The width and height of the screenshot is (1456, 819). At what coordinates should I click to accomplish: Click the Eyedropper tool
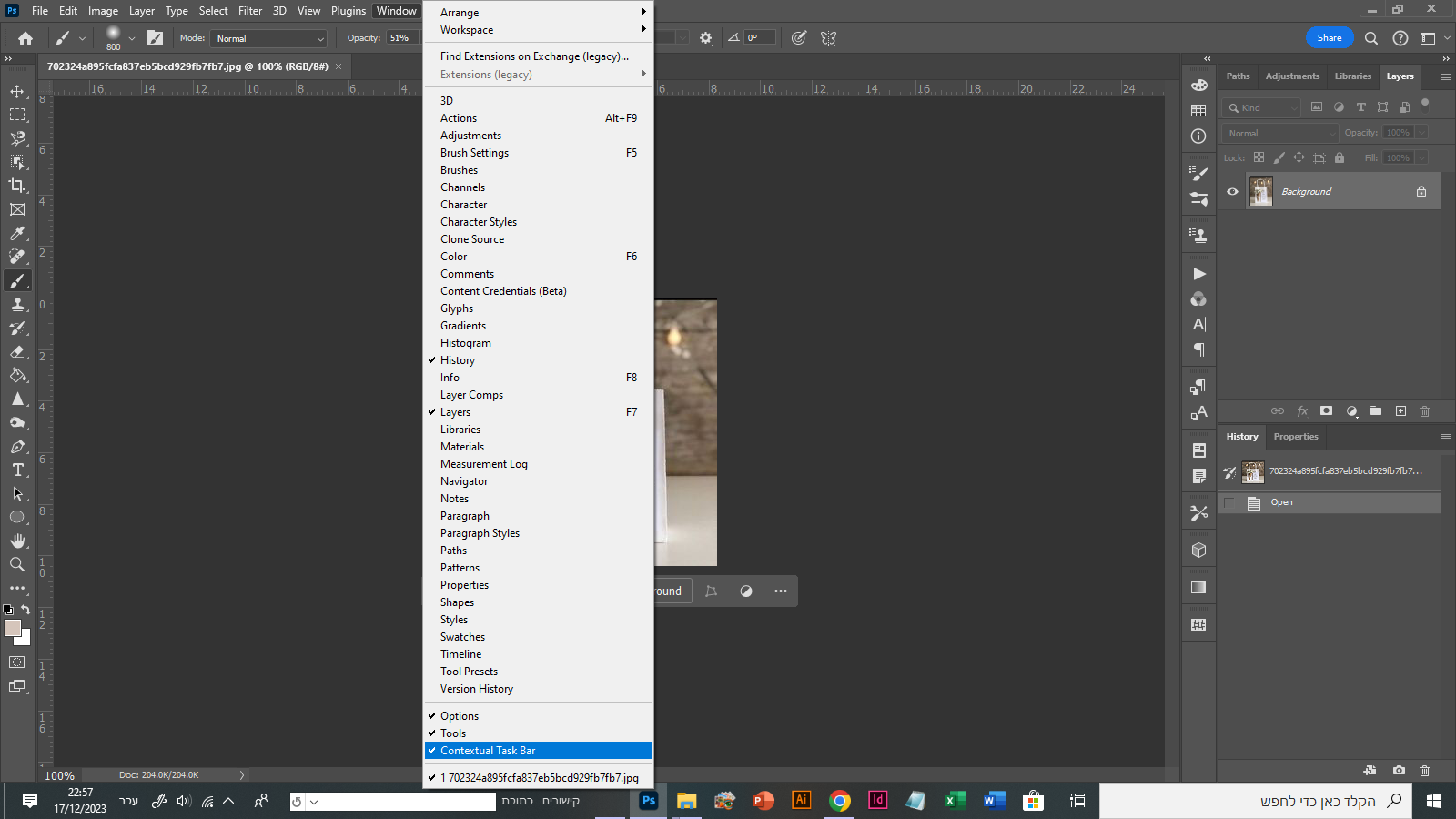click(17, 233)
